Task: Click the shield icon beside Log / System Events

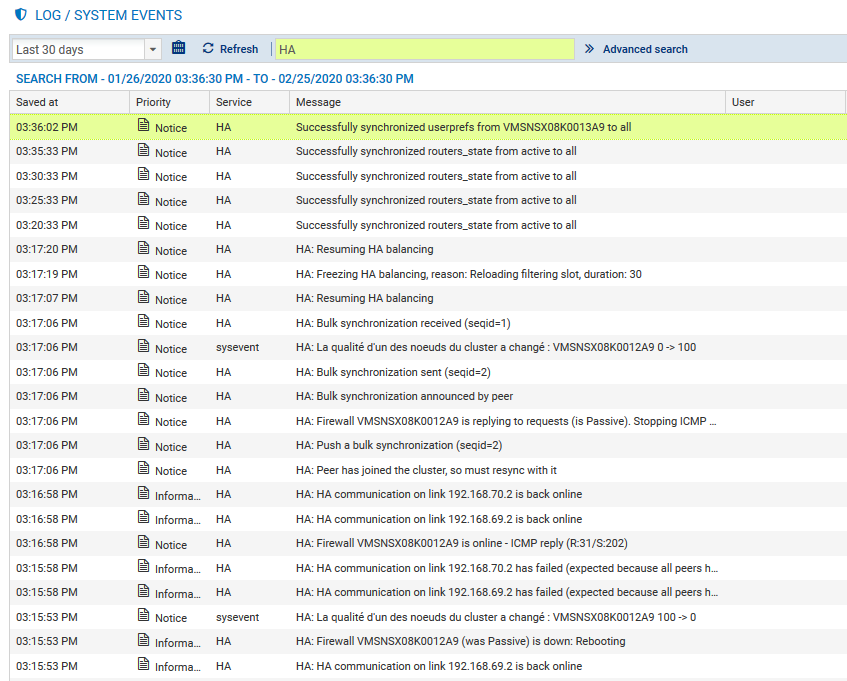Action: [21, 15]
